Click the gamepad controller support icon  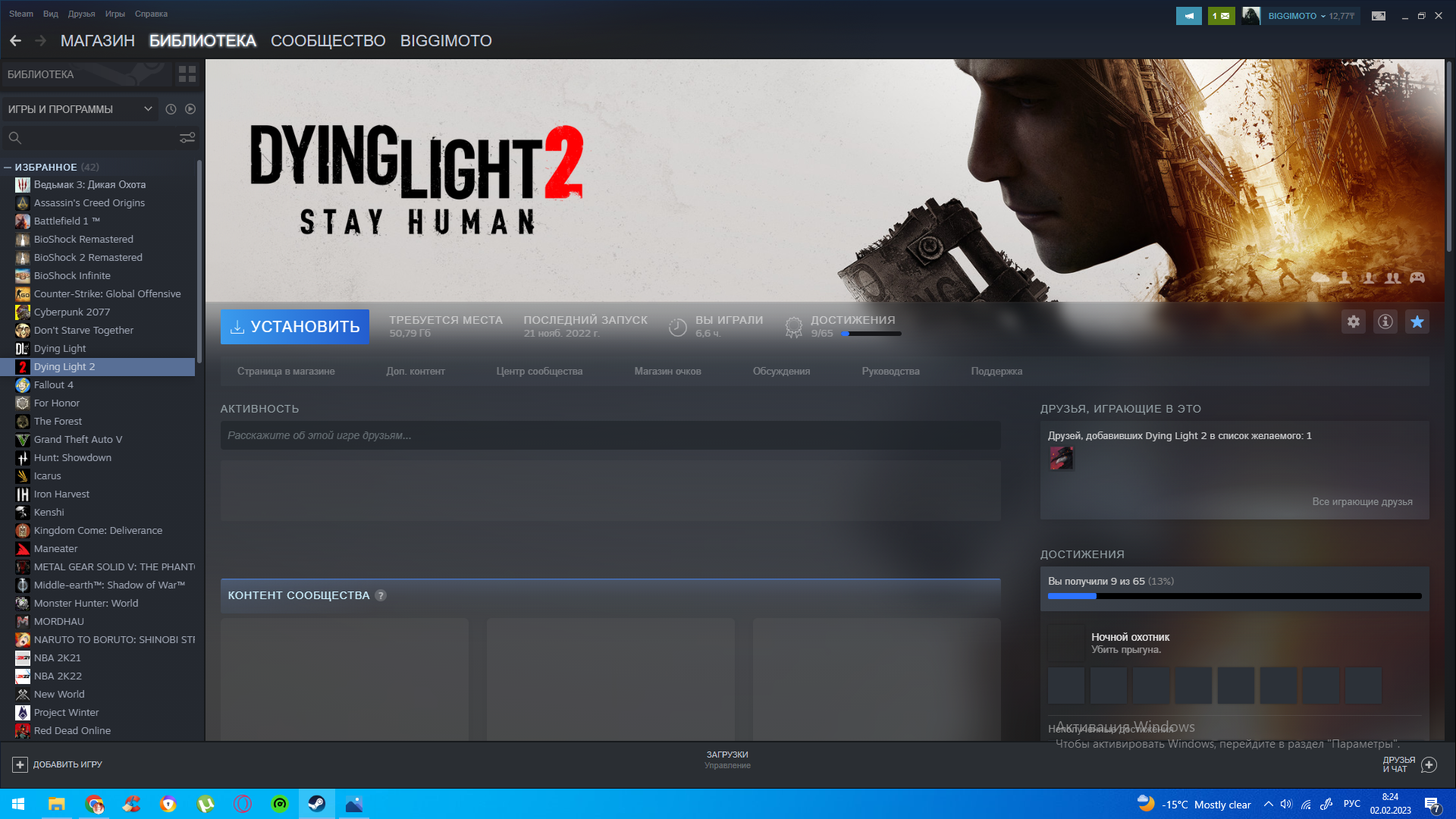pos(1417,278)
